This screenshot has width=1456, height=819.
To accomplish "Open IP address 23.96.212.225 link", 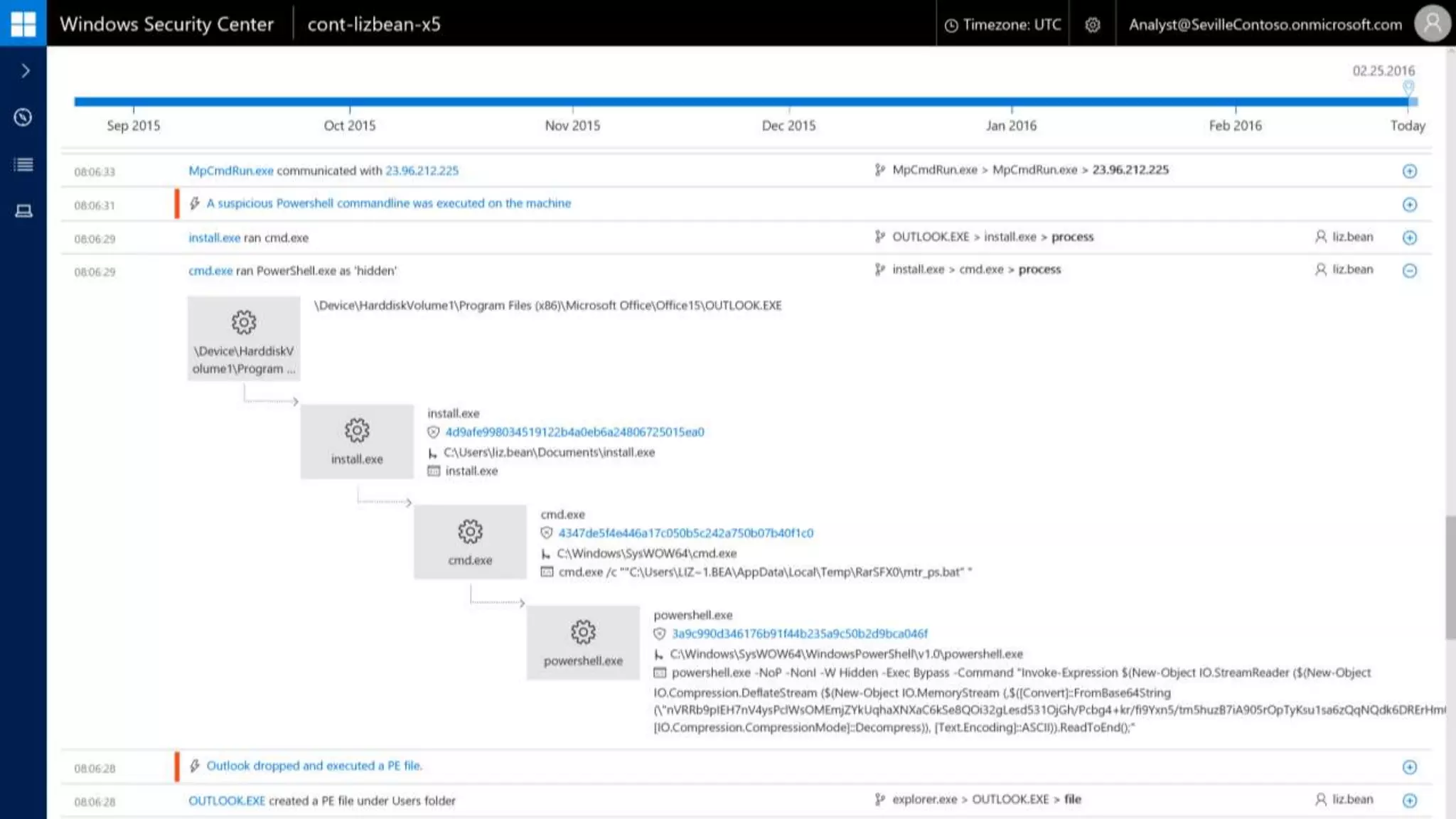I will click(422, 171).
